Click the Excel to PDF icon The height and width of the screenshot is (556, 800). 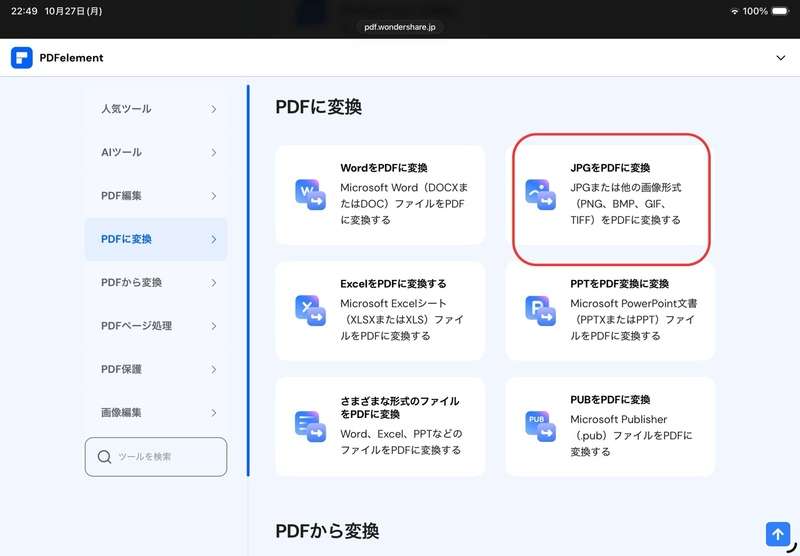pos(310,311)
